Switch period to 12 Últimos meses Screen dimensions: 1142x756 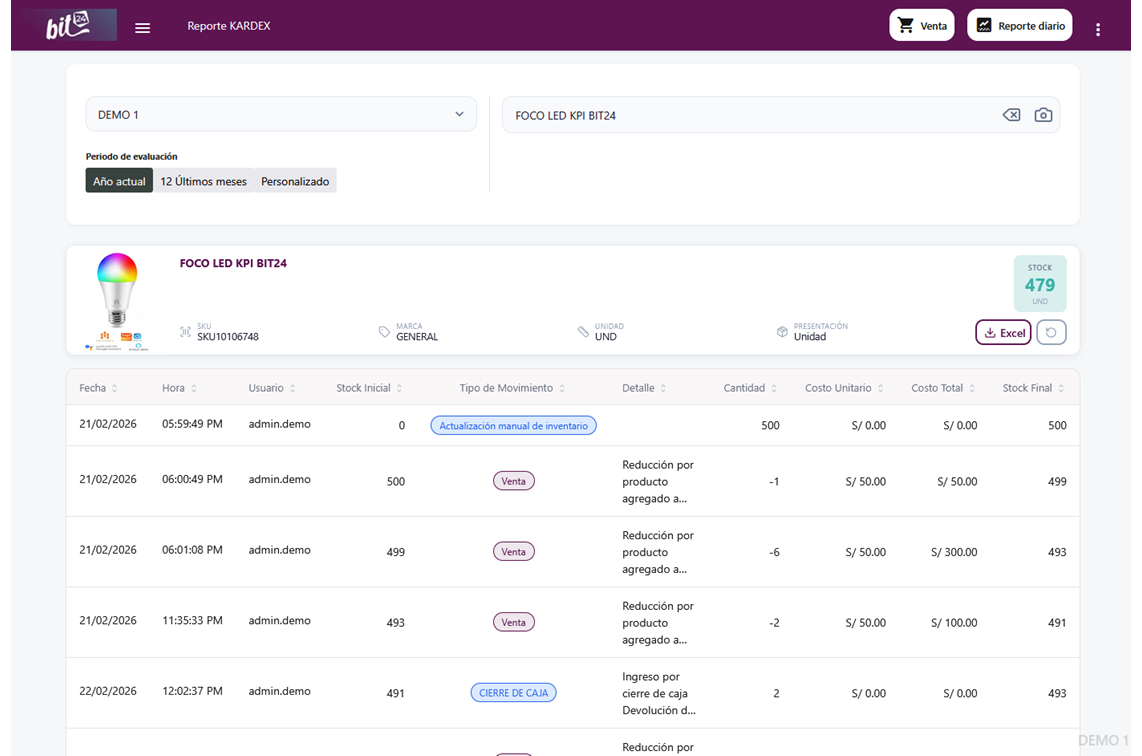click(203, 181)
